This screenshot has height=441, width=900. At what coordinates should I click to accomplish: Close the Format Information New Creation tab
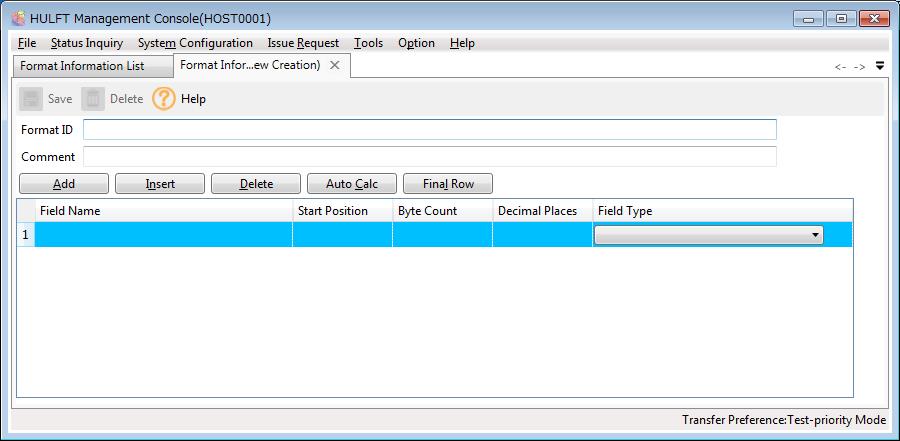[335, 65]
